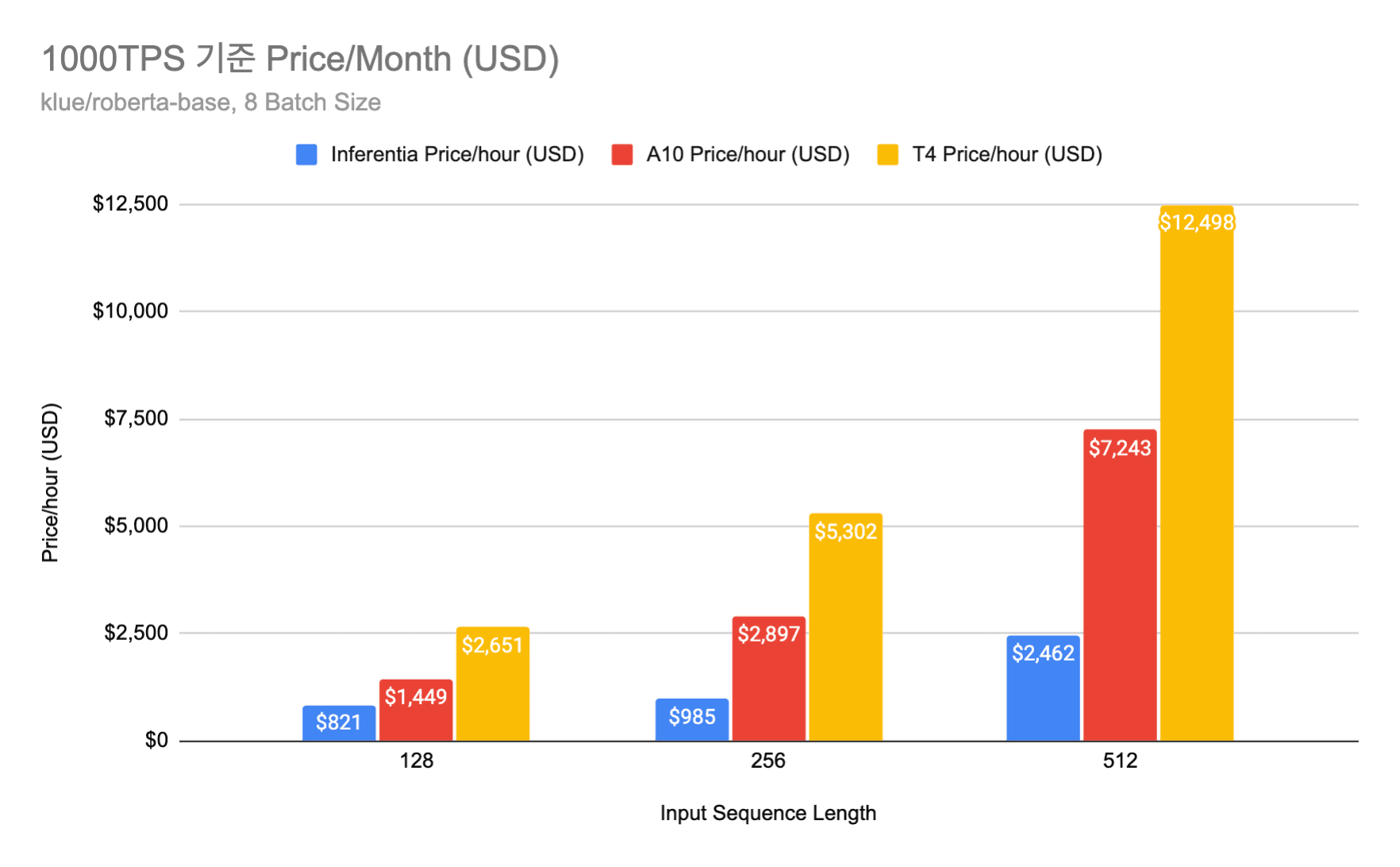Click the yellow $5,302 T4 bar
This screenshot has height=867, width=1400.
846,627
